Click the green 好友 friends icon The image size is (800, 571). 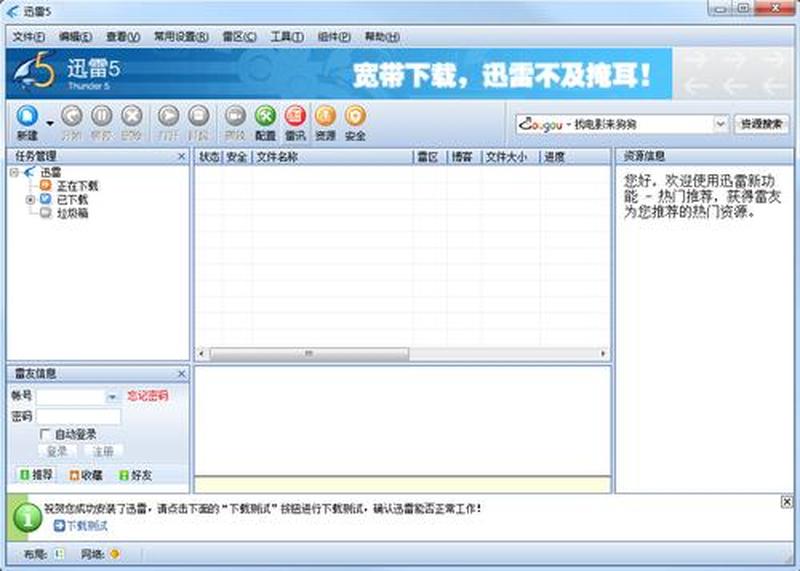123,475
